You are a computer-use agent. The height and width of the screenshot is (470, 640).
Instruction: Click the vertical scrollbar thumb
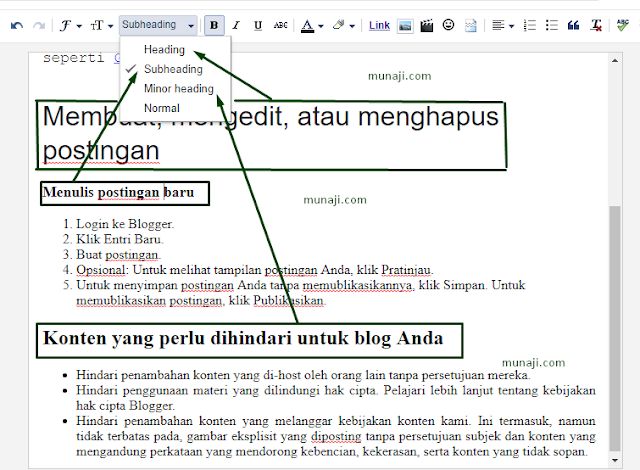[x=615, y=328]
